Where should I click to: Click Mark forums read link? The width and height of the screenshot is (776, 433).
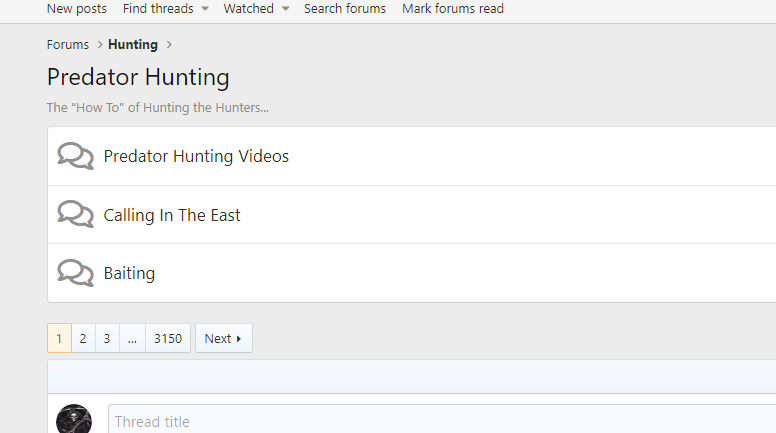coord(453,9)
